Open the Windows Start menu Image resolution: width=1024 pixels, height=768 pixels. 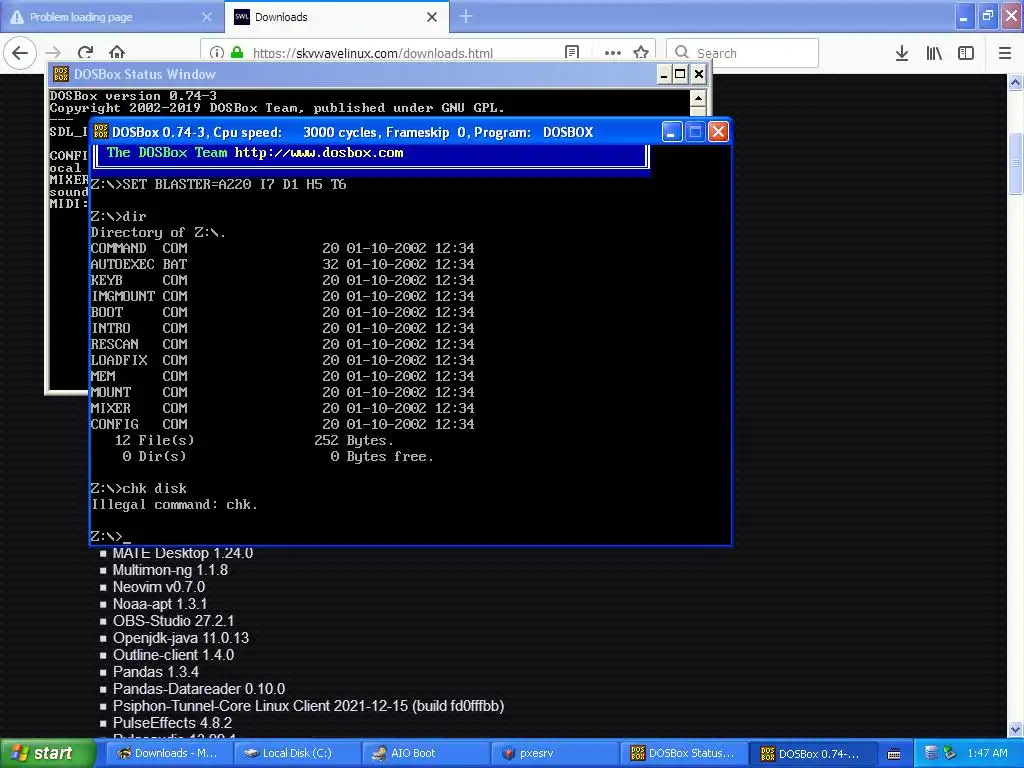(47, 753)
